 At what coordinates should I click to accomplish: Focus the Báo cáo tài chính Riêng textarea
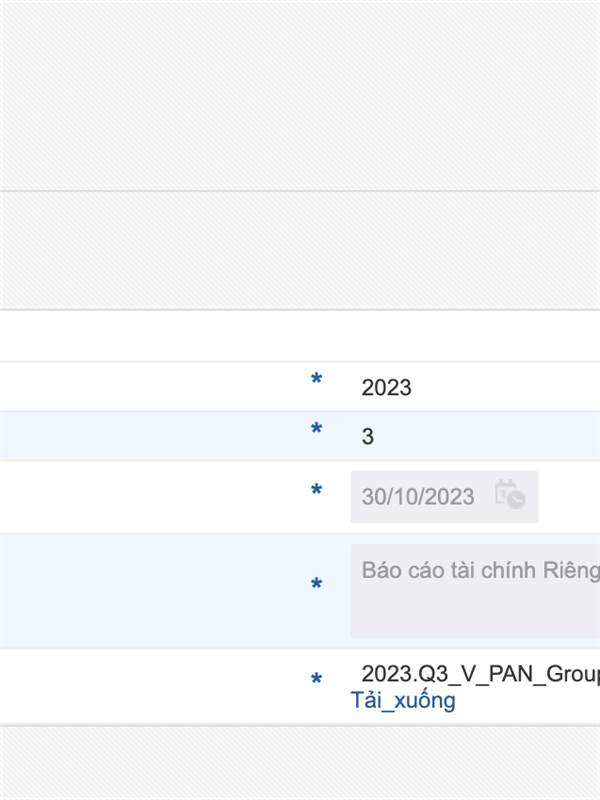click(475, 591)
